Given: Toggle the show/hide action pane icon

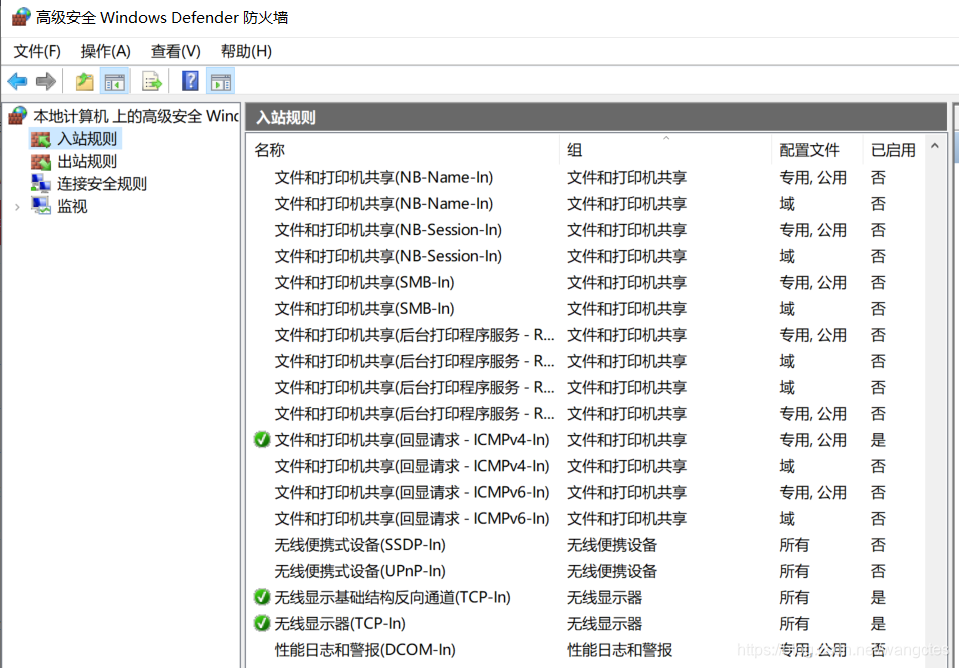Looking at the screenshot, I should point(221,81).
